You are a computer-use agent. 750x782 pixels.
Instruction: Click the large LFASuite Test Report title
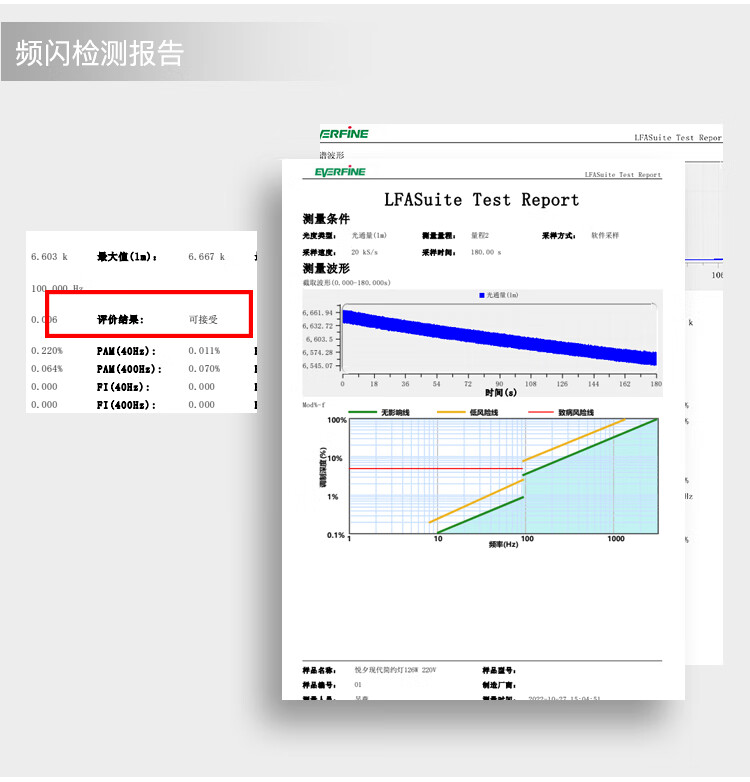point(481,200)
